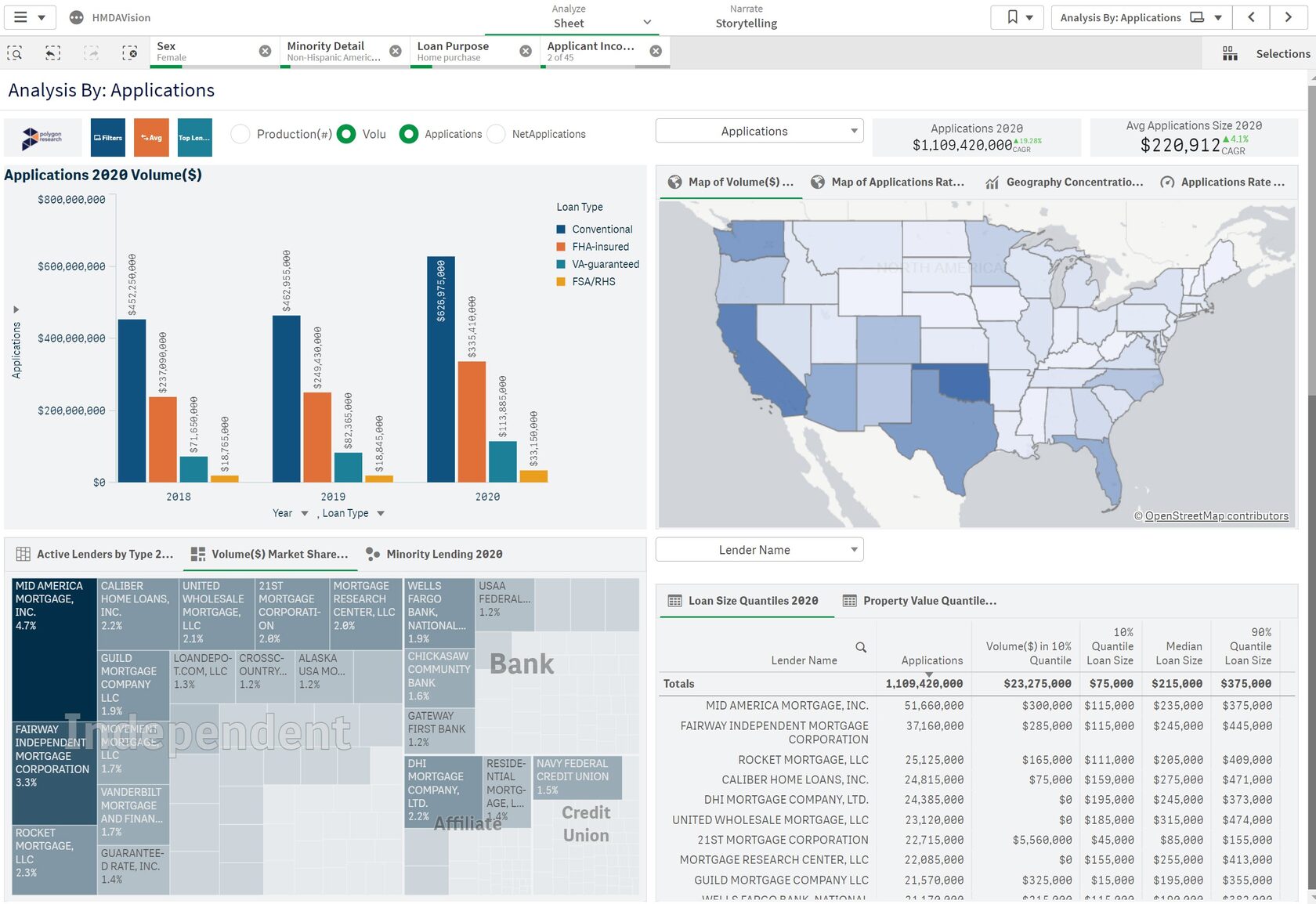The image size is (1316, 904).
Task: Open the HMDAVision app options icon
Action: click(x=76, y=17)
